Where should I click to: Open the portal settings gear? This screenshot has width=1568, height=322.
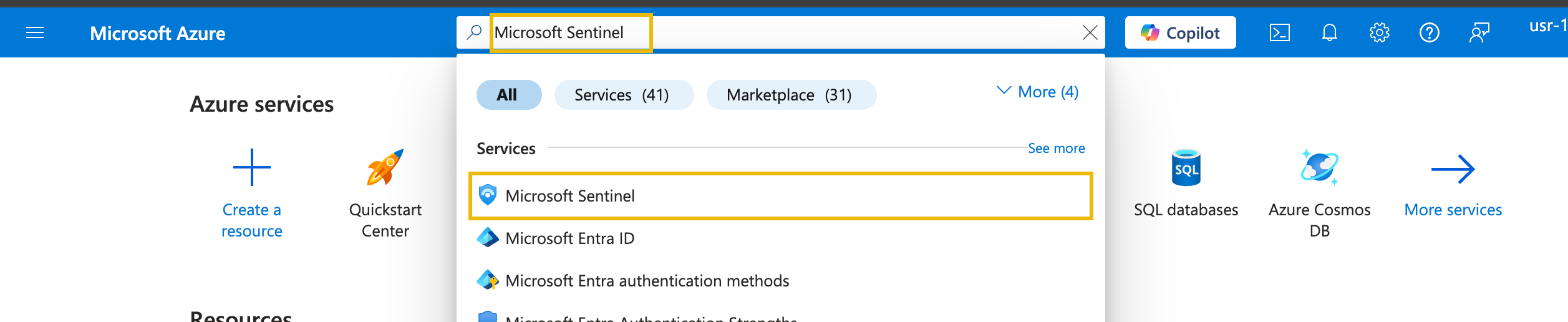1379,32
